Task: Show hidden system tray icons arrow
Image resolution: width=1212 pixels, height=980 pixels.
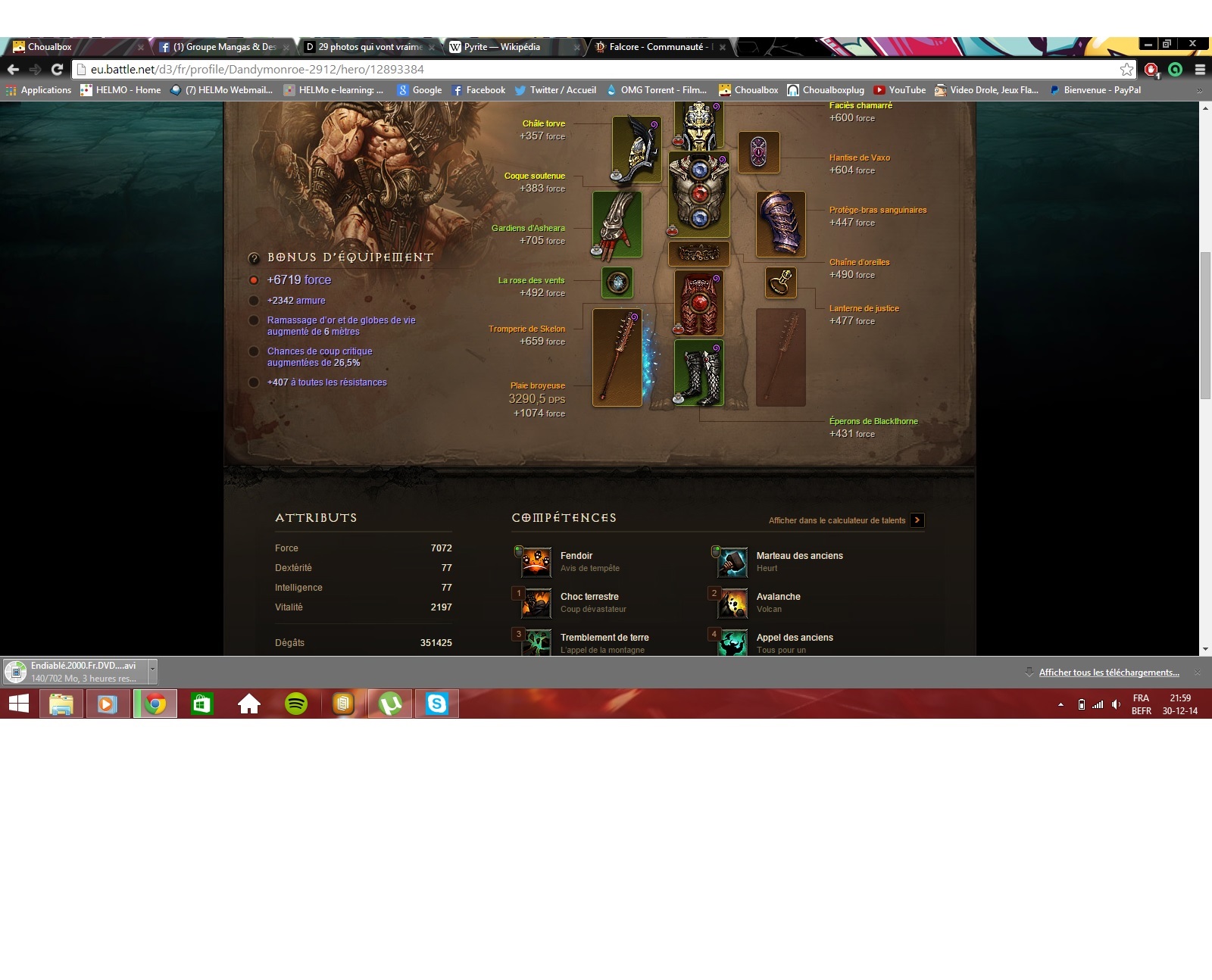Action: tap(1060, 704)
